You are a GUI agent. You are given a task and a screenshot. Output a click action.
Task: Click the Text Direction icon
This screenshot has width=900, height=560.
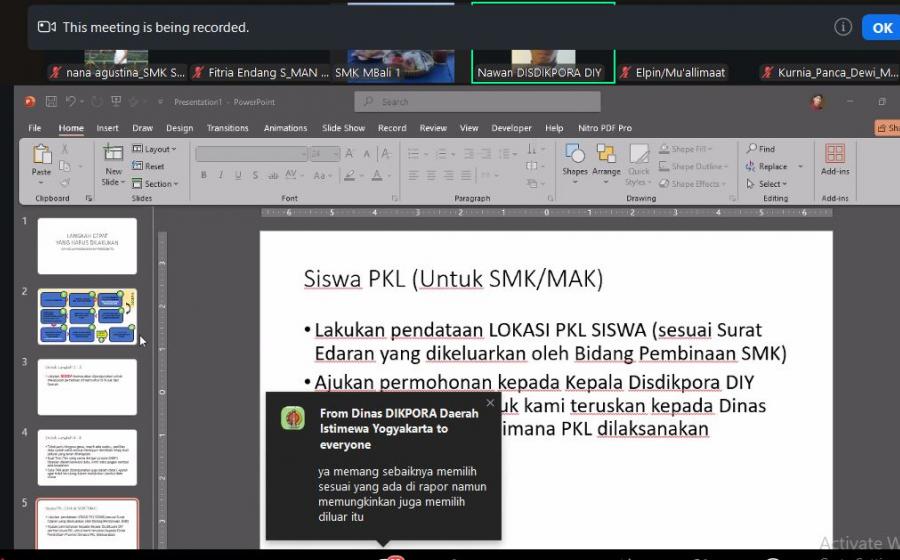(533, 149)
